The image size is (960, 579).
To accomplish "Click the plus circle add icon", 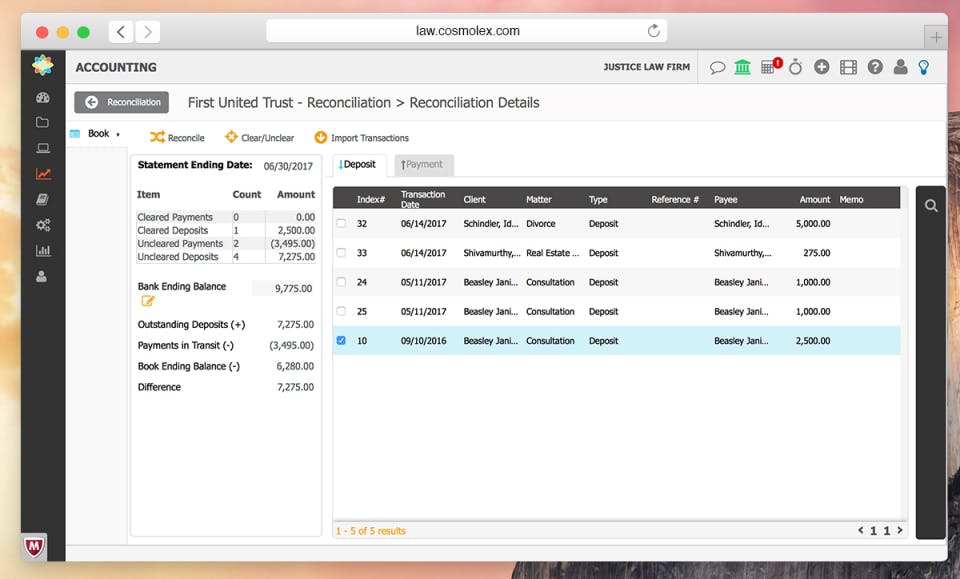I will coord(822,67).
